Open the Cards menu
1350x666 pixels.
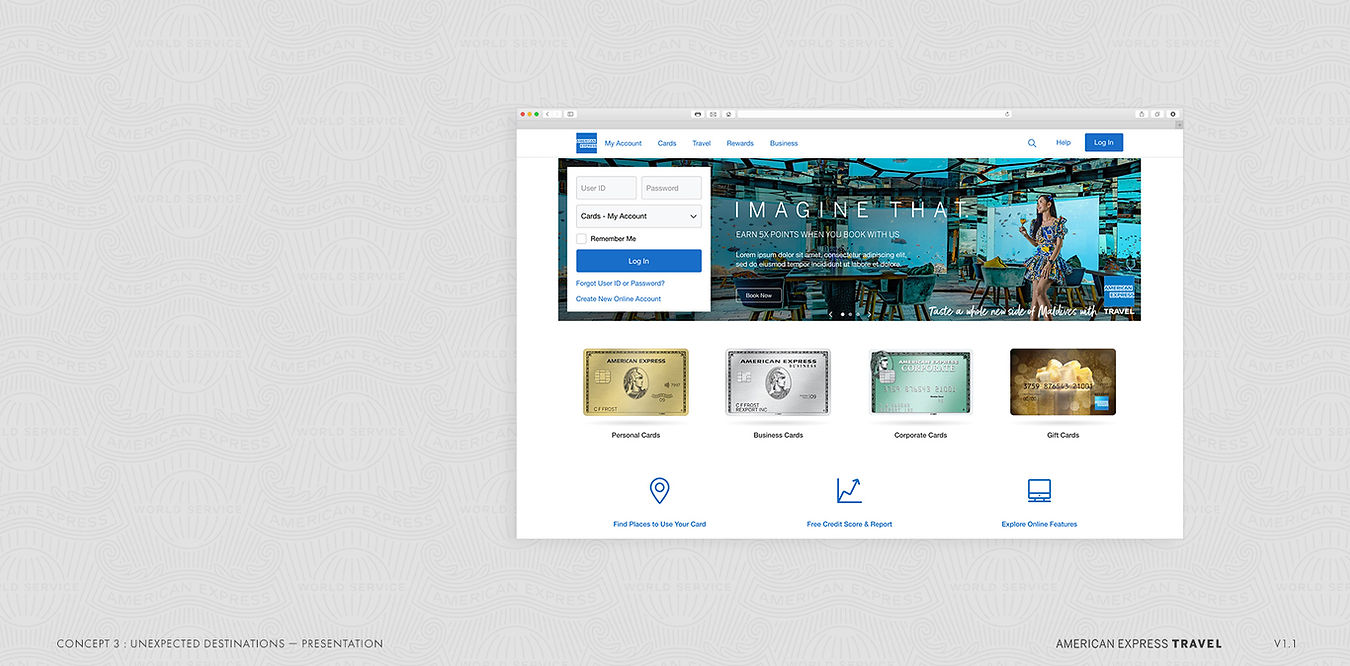667,143
